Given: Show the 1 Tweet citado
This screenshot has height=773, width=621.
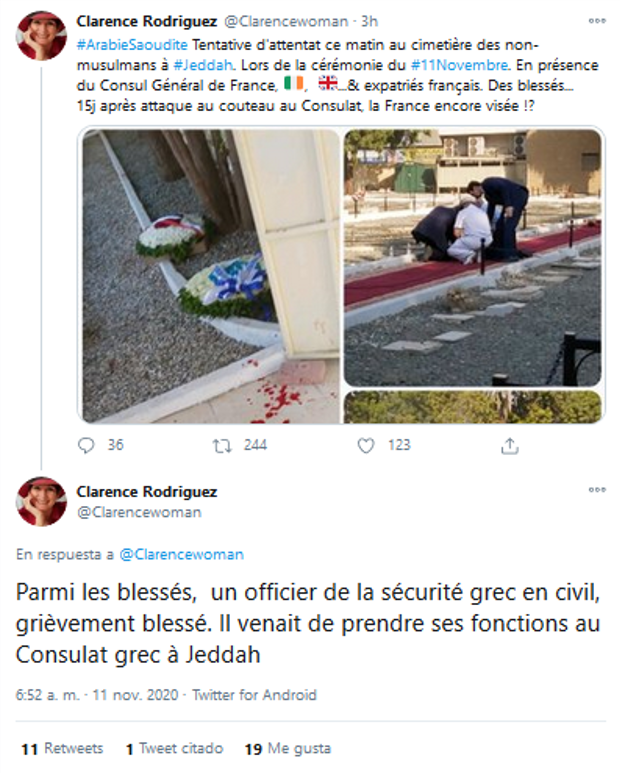Looking at the screenshot, I should [x=174, y=748].
